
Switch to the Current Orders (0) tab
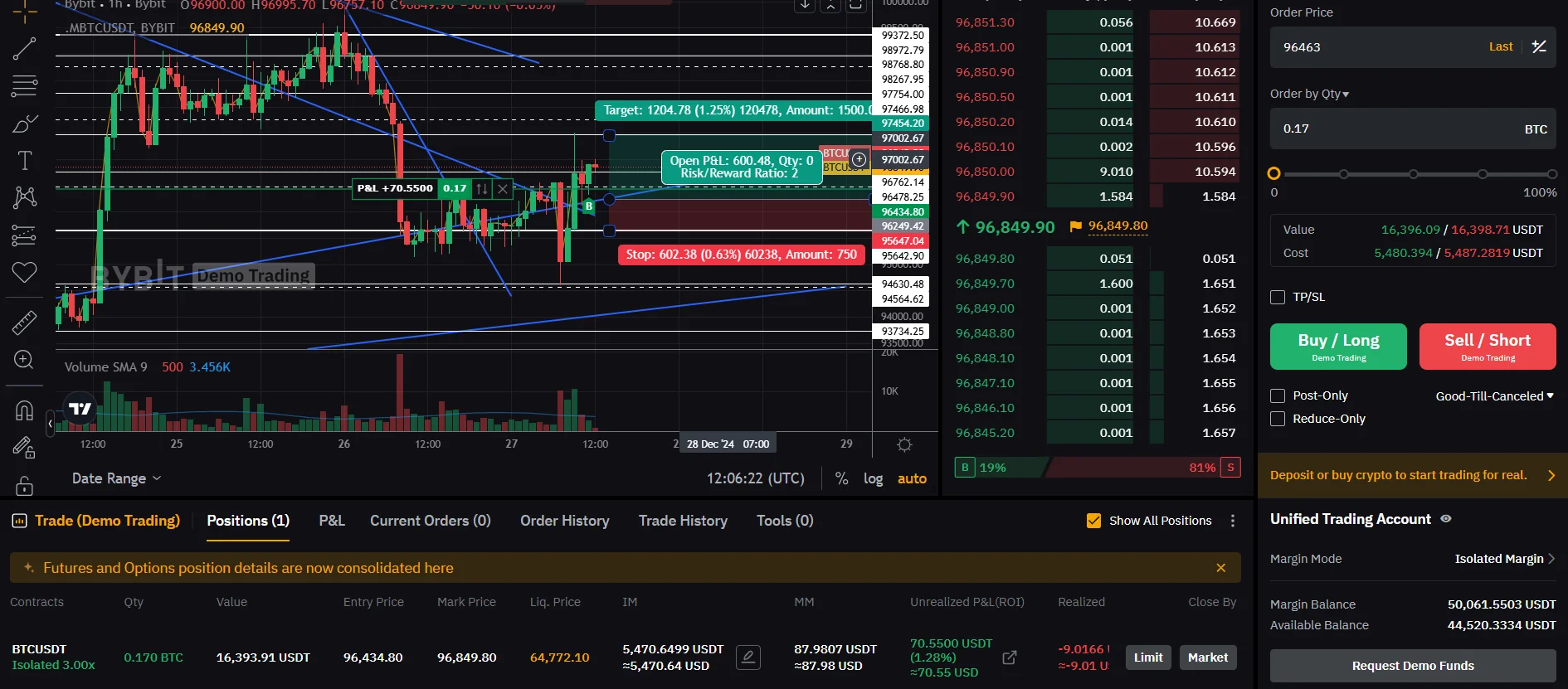(431, 521)
